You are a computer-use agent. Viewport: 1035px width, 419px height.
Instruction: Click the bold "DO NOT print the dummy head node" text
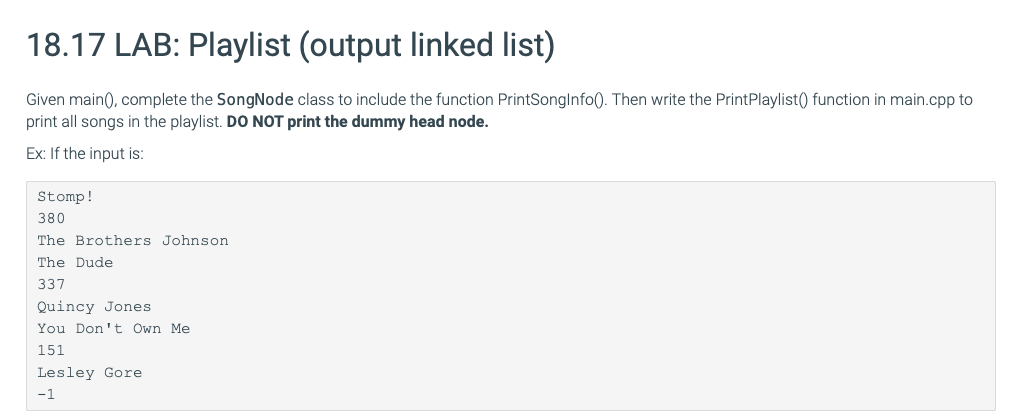click(x=357, y=122)
